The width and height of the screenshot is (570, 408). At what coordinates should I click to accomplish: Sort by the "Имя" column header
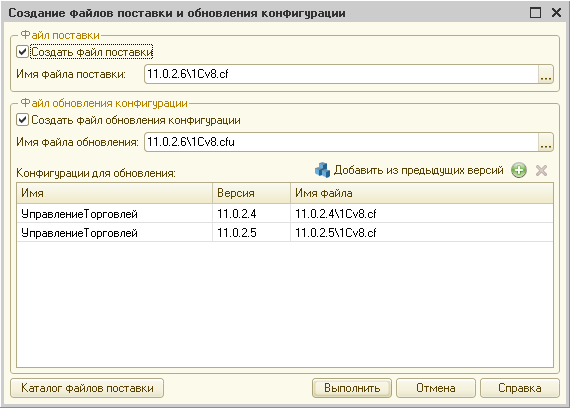(x=115, y=193)
